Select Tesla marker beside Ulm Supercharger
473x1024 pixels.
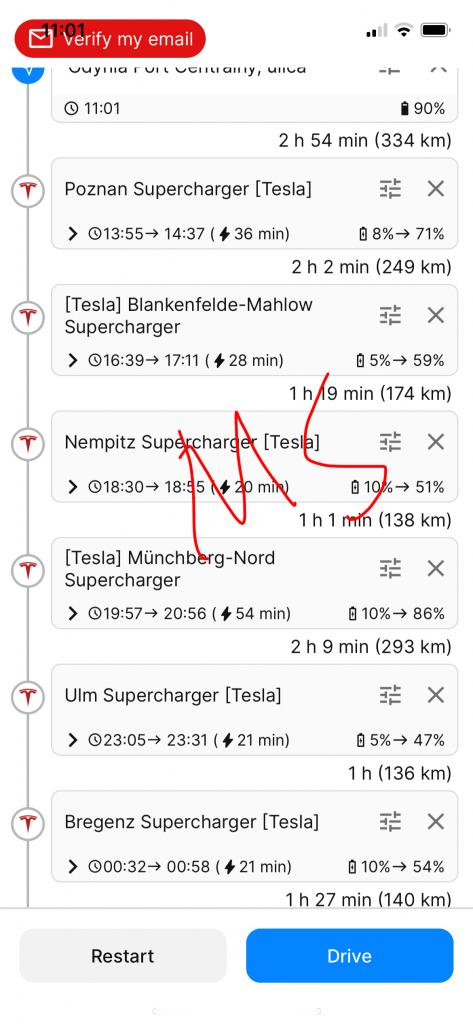pyautogui.click(x=27, y=697)
